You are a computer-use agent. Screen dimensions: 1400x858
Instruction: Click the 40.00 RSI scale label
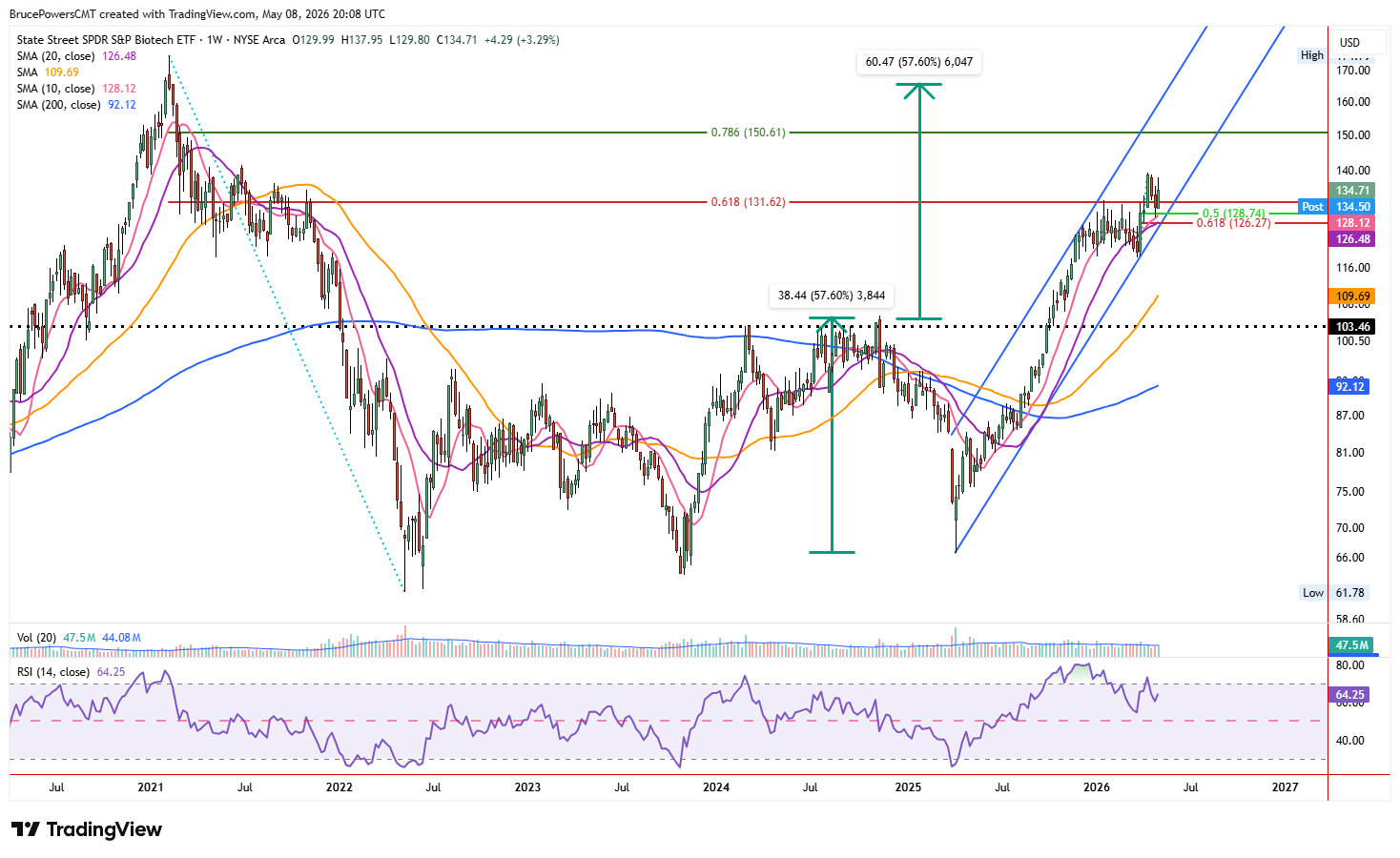(1350, 741)
